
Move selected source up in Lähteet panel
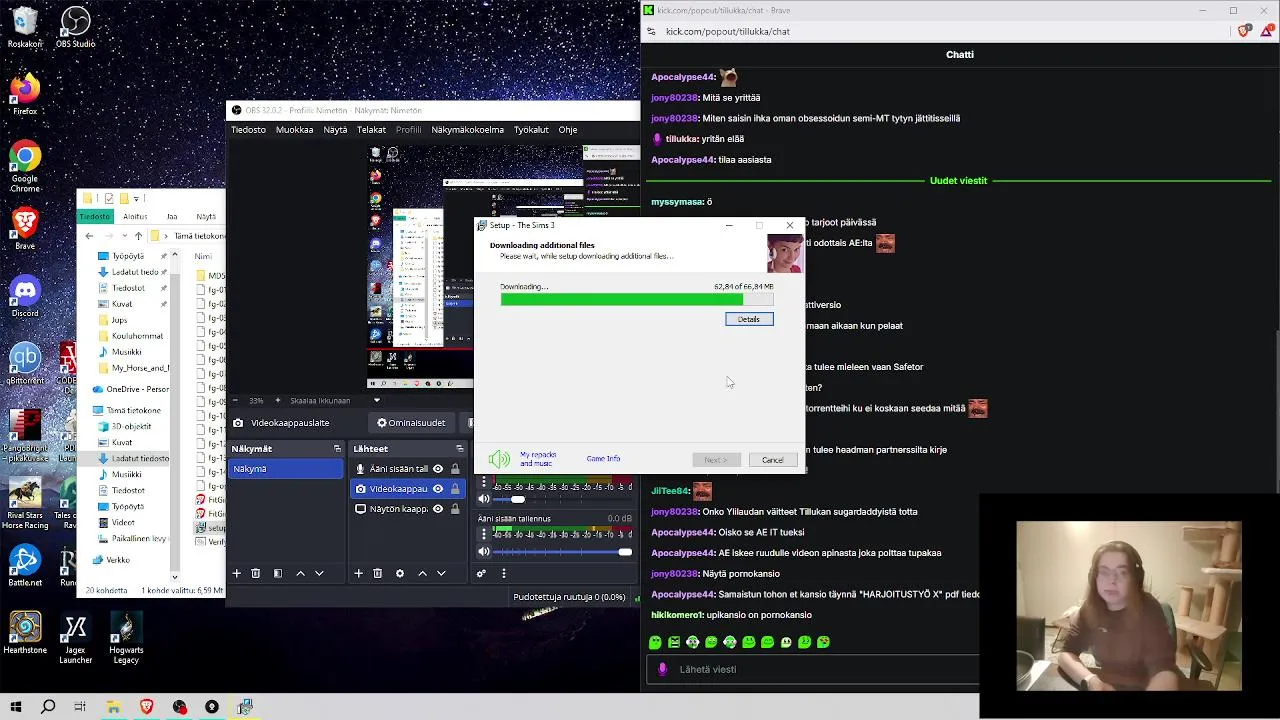(x=422, y=573)
